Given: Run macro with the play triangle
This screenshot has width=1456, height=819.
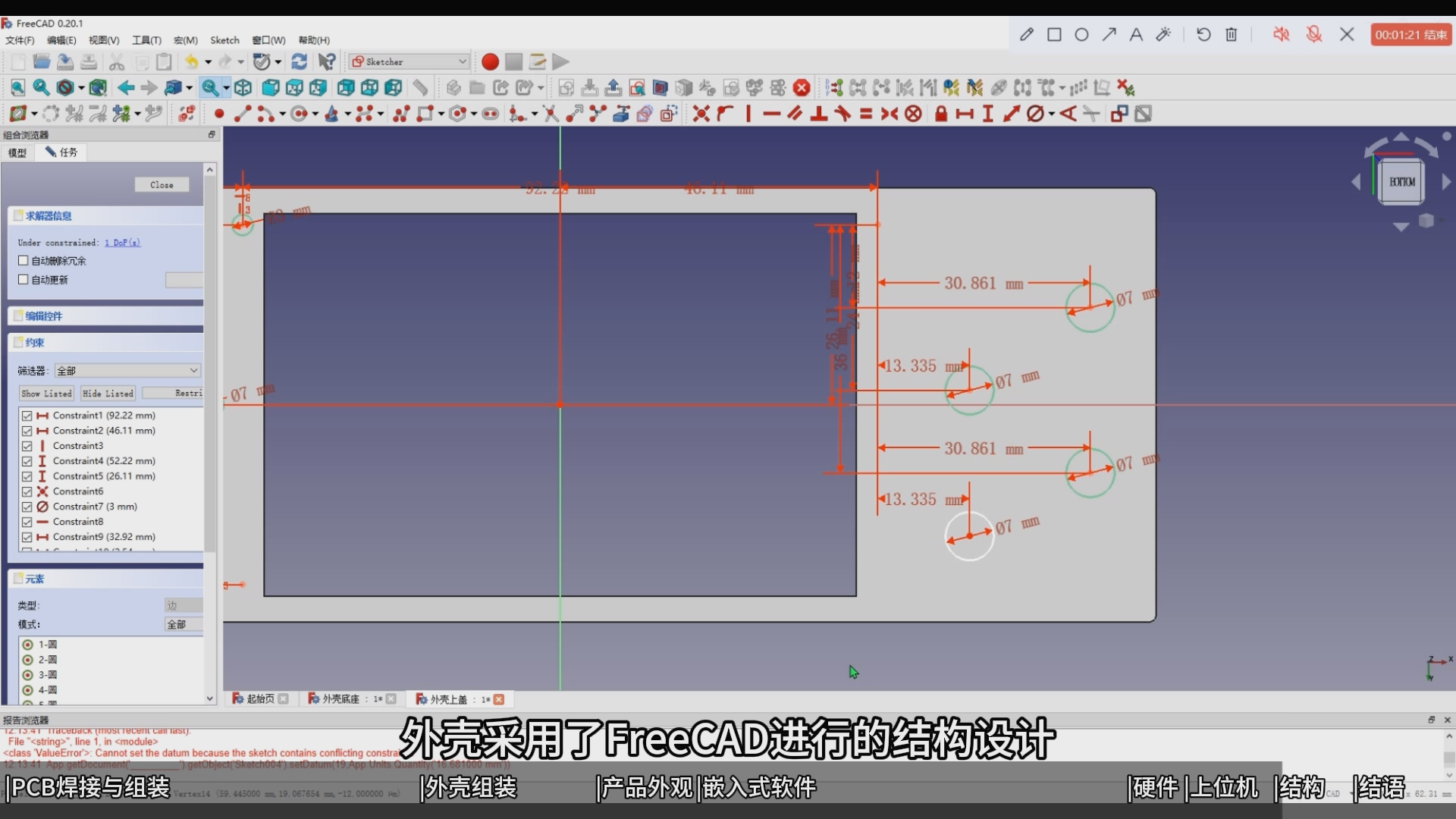Looking at the screenshot, I should click(561, 62).
